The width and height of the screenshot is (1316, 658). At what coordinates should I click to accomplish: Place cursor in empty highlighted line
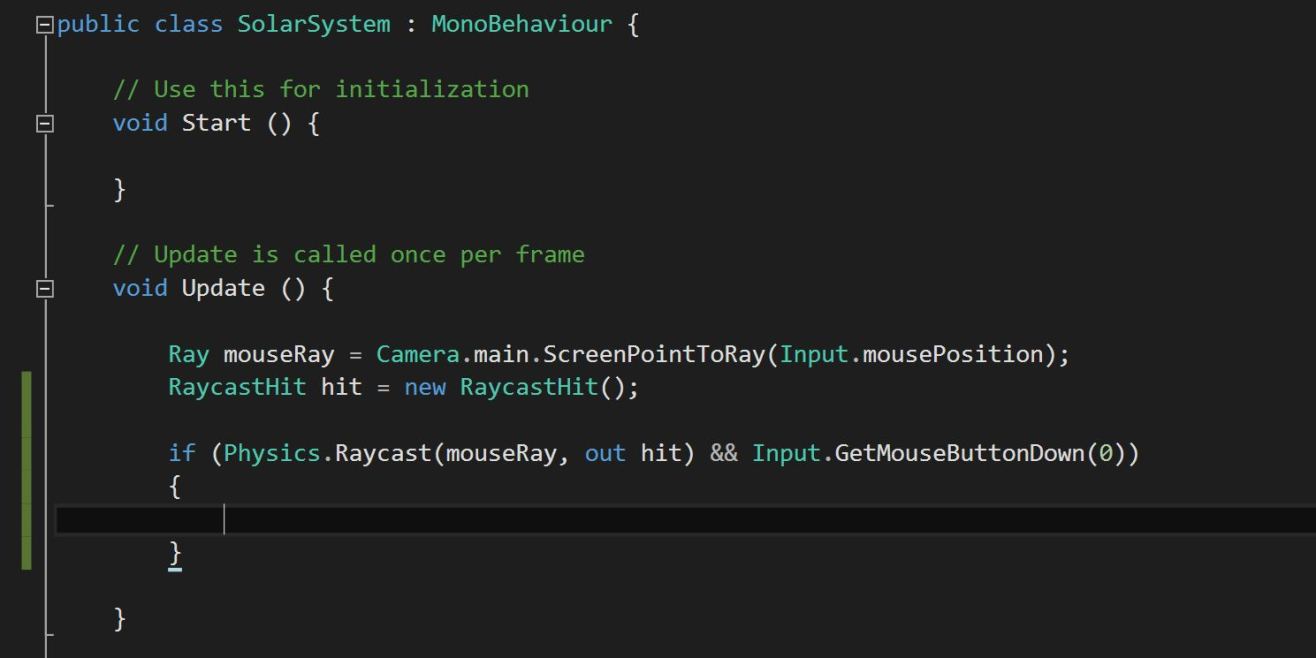point(600,520)
